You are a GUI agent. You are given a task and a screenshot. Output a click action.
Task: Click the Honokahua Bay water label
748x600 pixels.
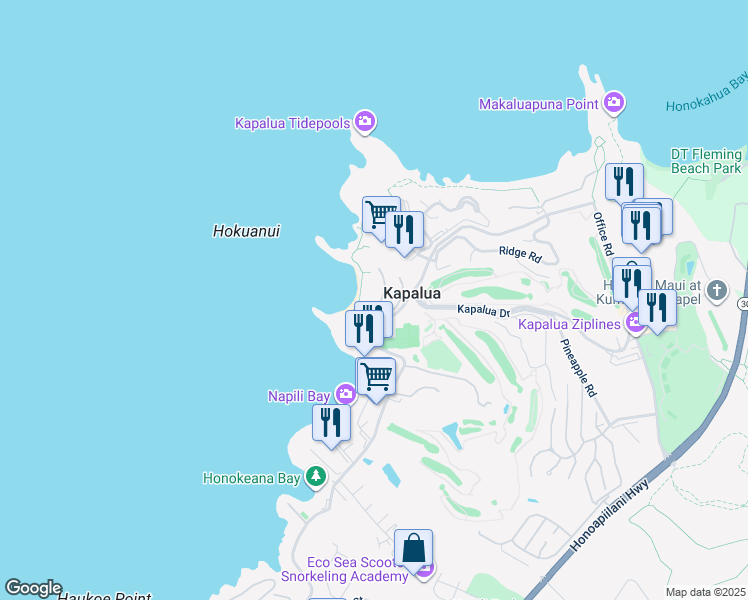tap(707, 92)
